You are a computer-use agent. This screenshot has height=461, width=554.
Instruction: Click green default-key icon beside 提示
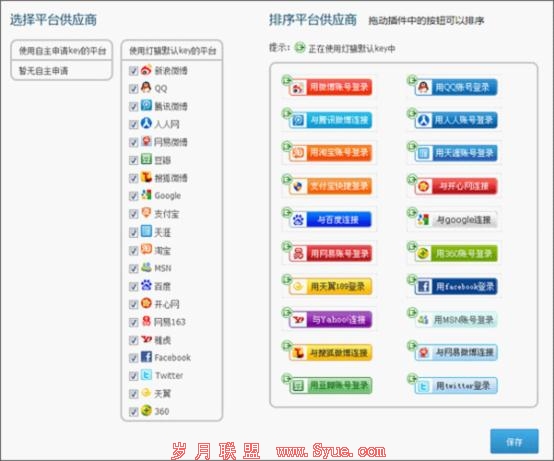click(x=300, y=47)
